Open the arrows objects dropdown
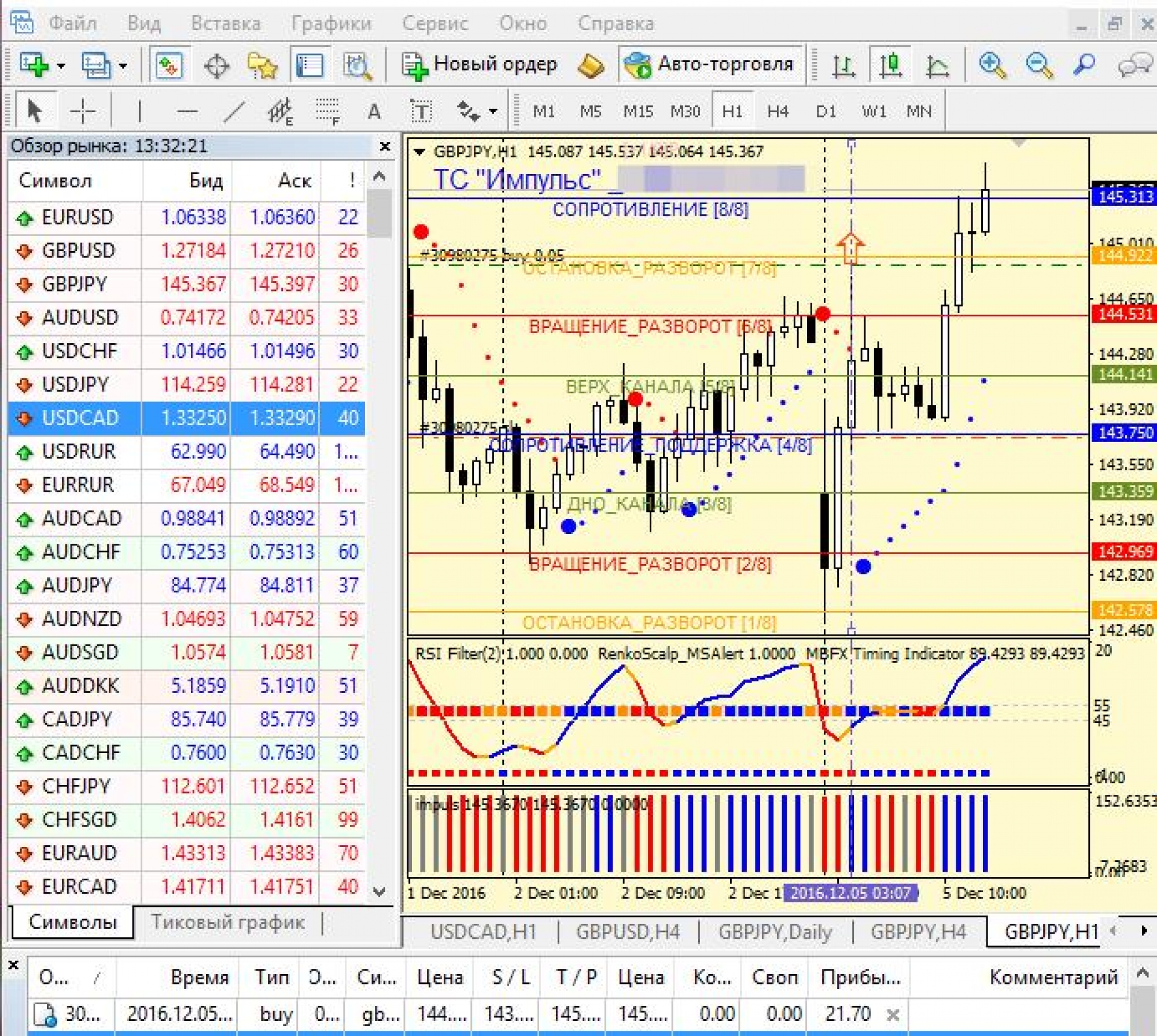 493,110
